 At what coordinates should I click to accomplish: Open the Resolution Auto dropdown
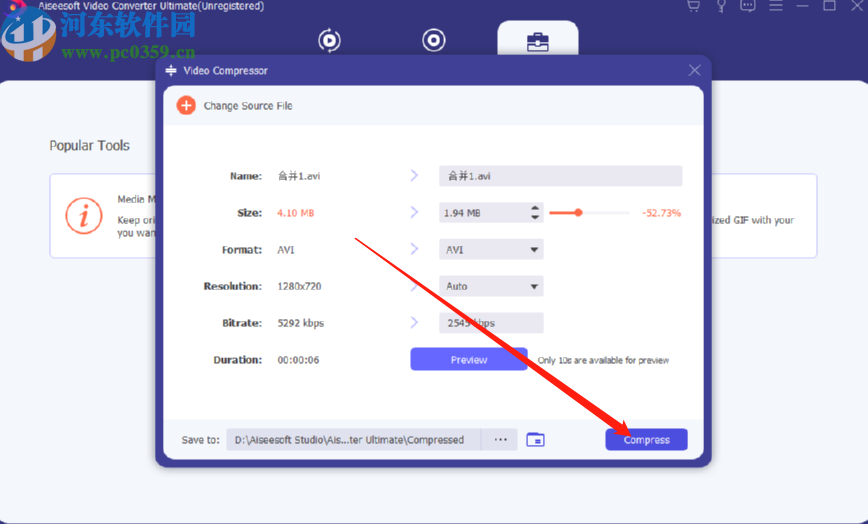(491, 286)
